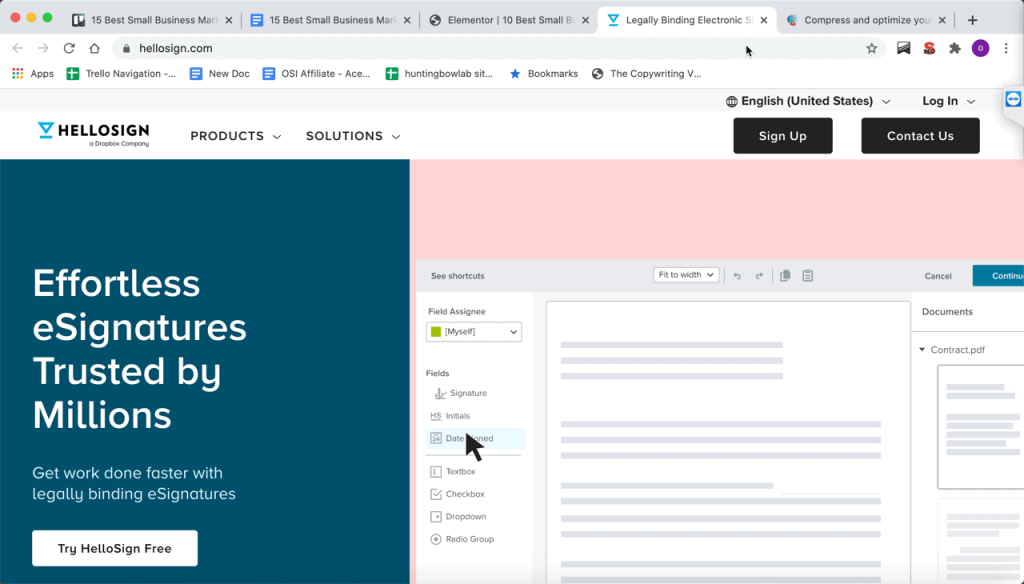The width and height of the screenshot is (1024, 584).
Task: Select the Date Signed field
Action: [474, 438]
